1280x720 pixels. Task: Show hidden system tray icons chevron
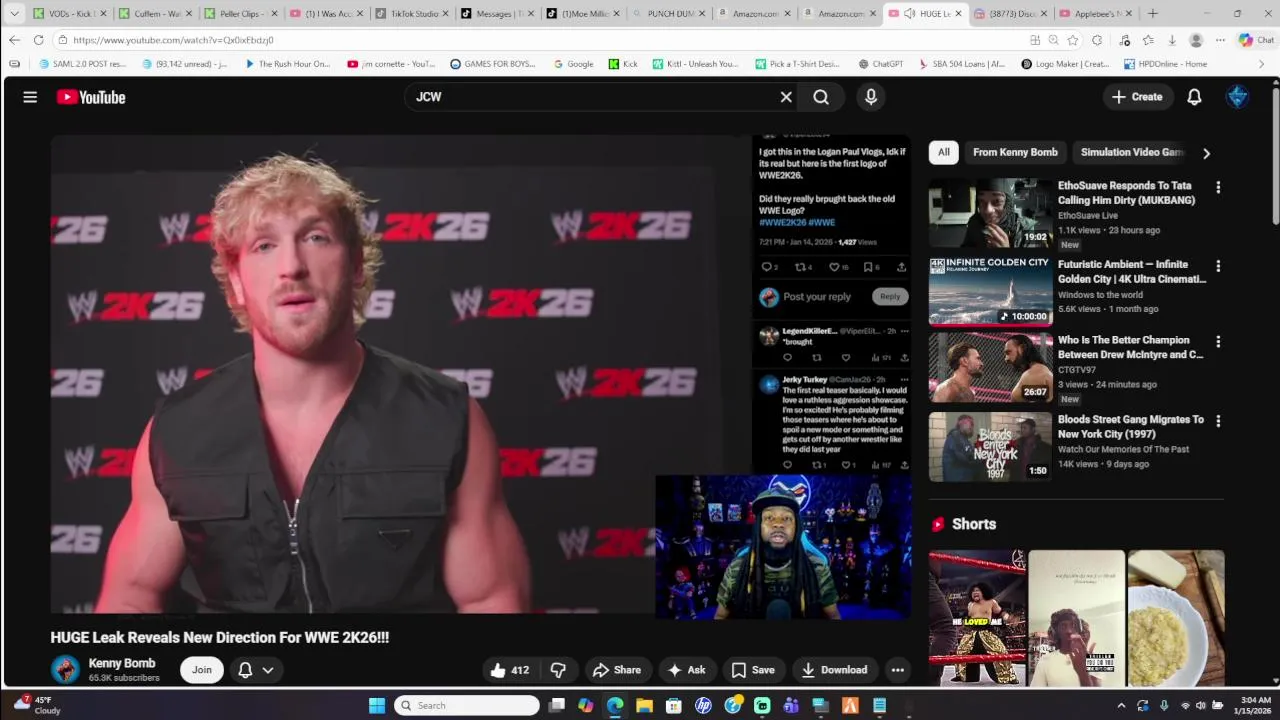pos(1121,705)
